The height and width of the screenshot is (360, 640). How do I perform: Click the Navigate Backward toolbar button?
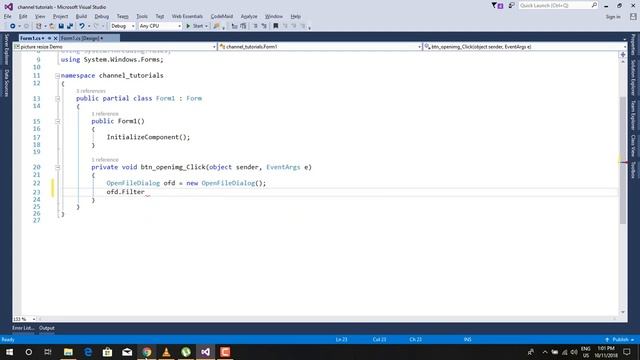[13, 26]
